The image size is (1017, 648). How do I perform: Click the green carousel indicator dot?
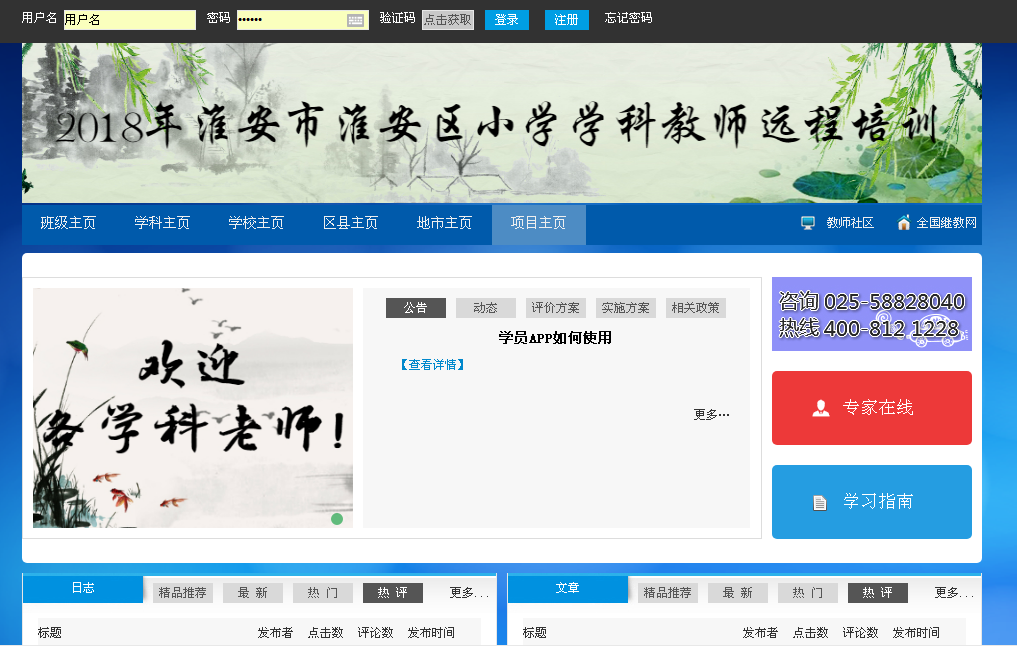(337, 519)
